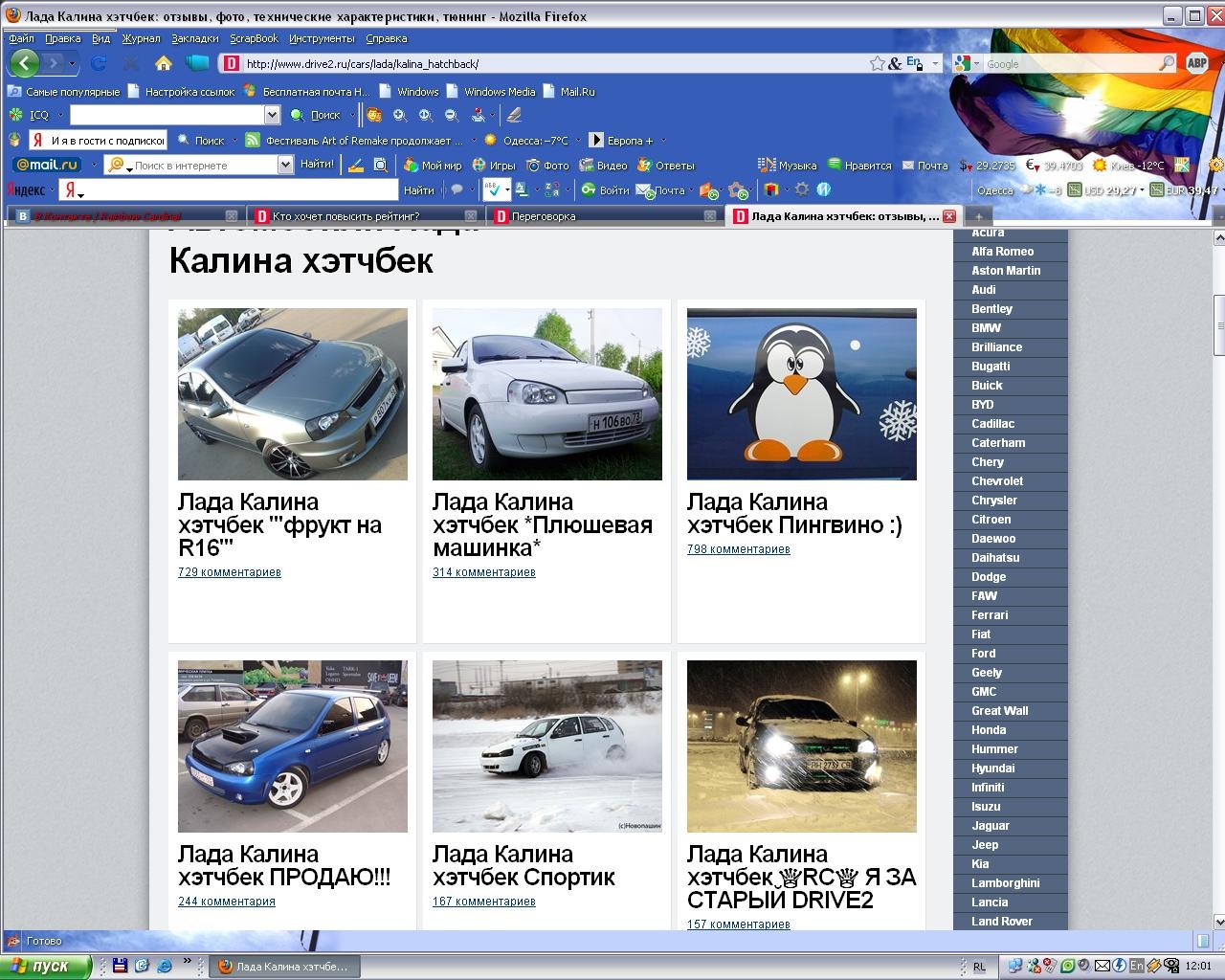
Task: Open Mail.ru Мой мир
Action: coord(433,165)
